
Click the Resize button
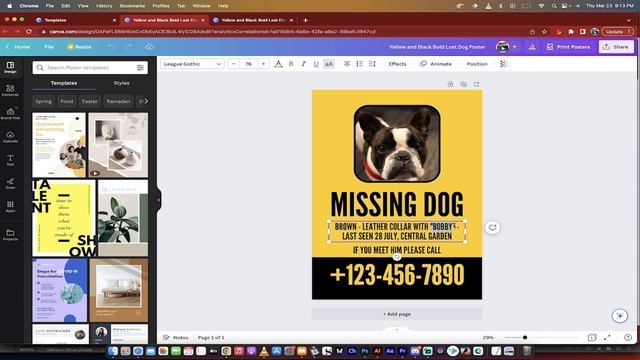click(x=80, y=47)
